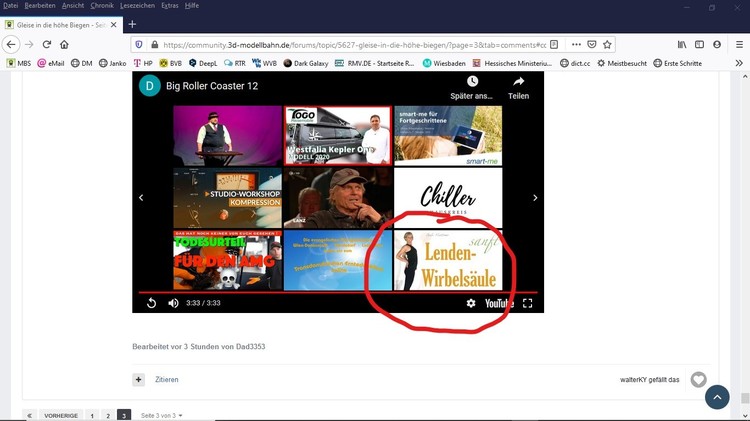Bookmark this page with star icon
Image resolution: width=750 pixels, height=421 pixels.
coord(607,44)
